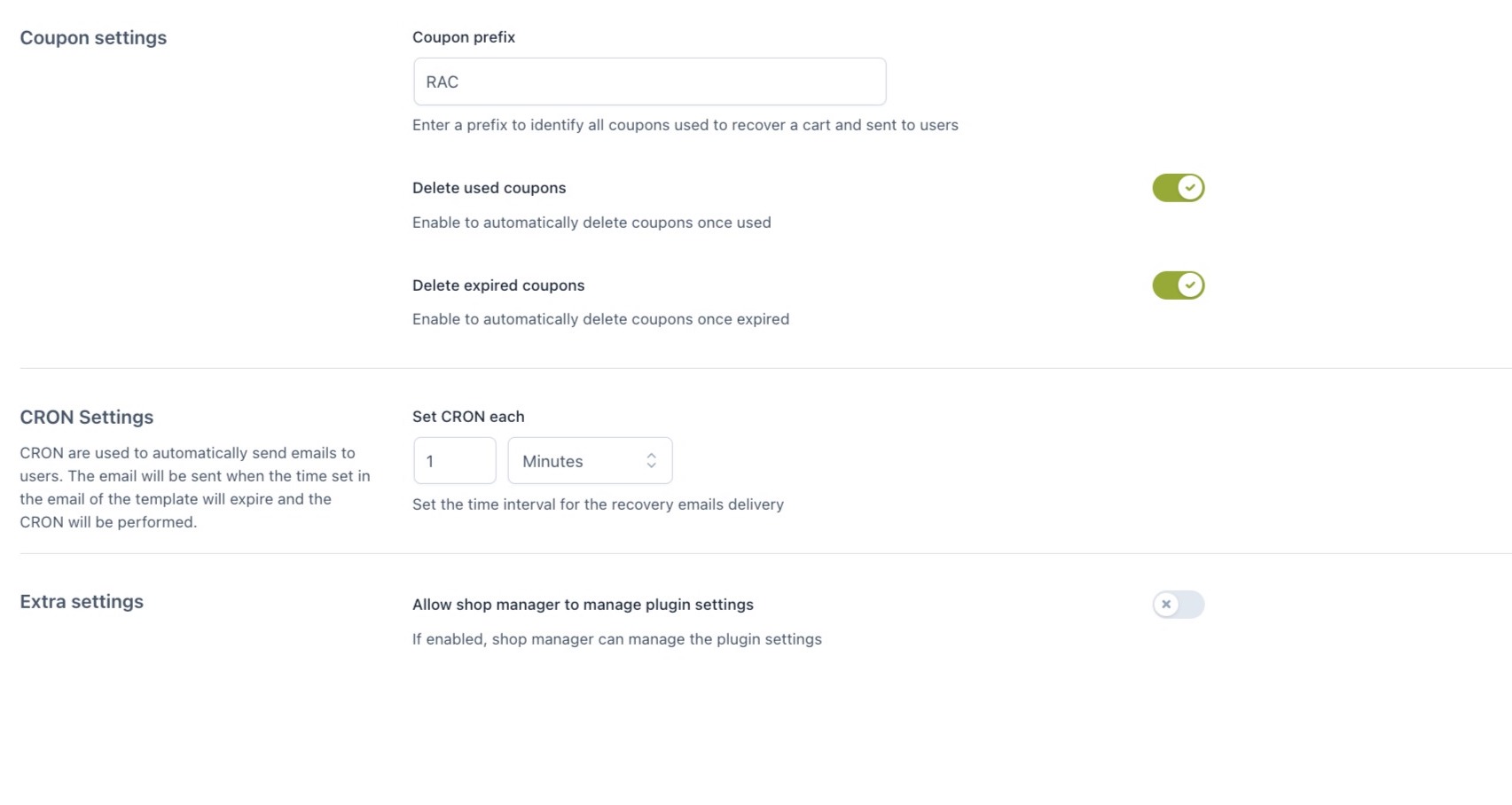The image size is (1512, 805).
Task: Click the recovery emails delivery interval hint
Action: pos(598,504)
